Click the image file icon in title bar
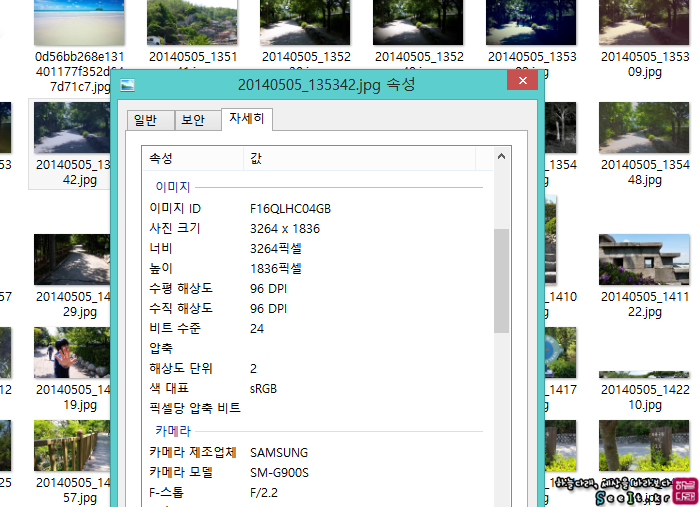The image size is (700, 507). tap(128, 85)
